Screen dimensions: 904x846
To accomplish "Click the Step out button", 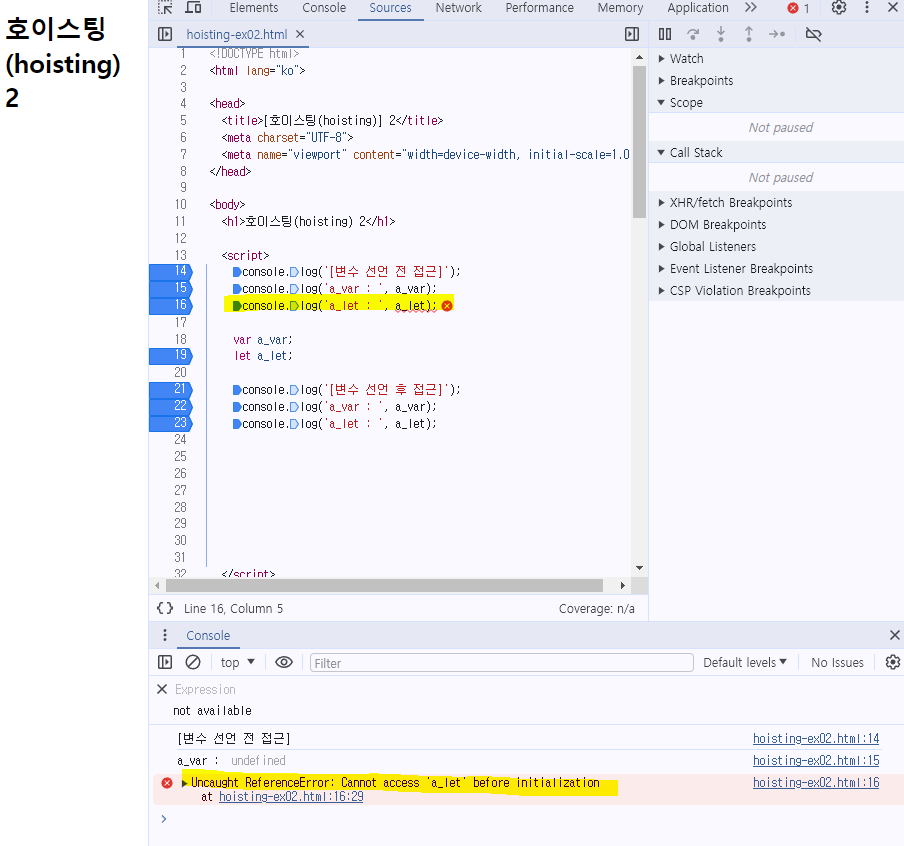I will point(748,35).
